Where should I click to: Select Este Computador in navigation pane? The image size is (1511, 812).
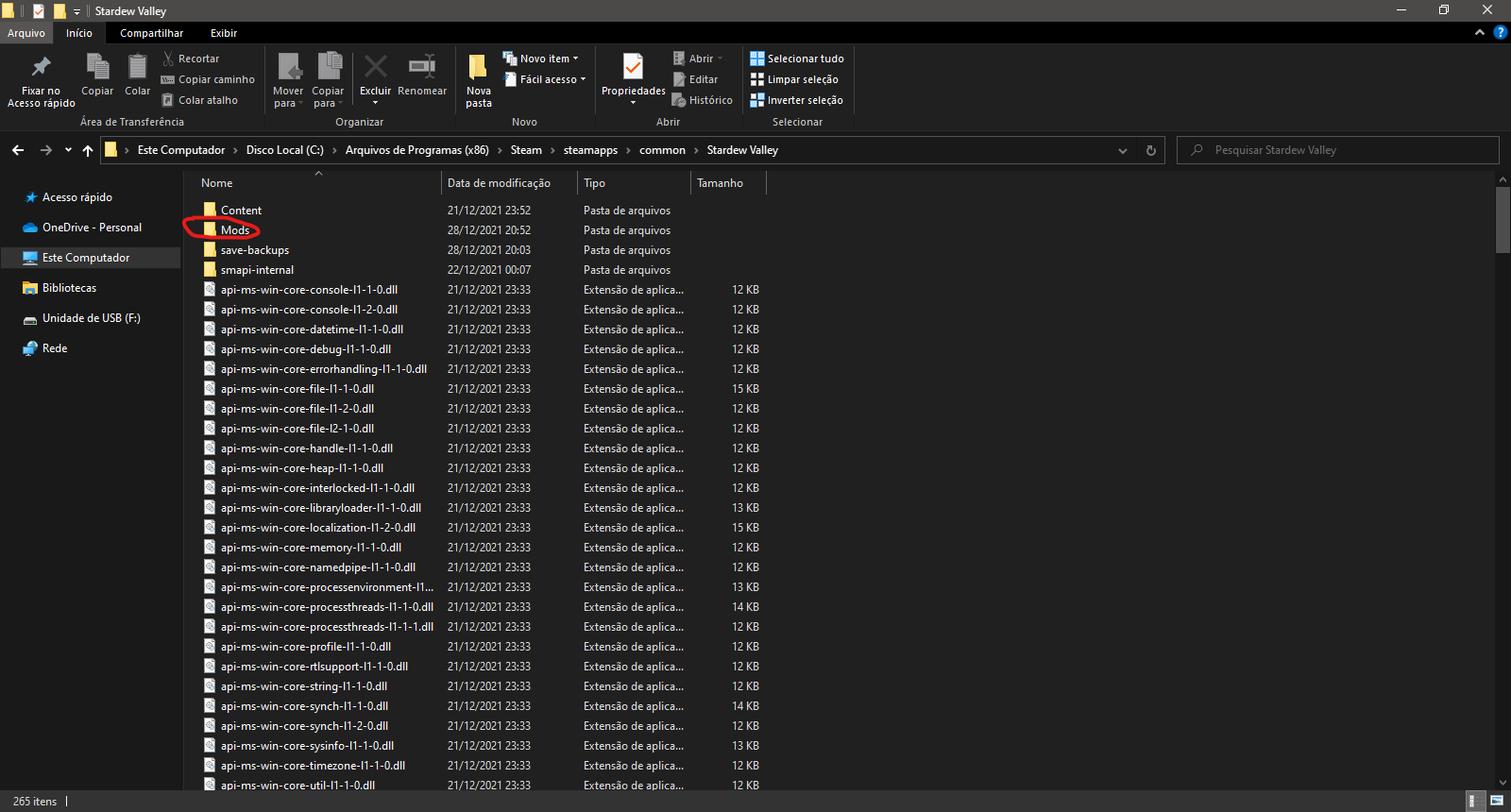[x=91, y=258]
